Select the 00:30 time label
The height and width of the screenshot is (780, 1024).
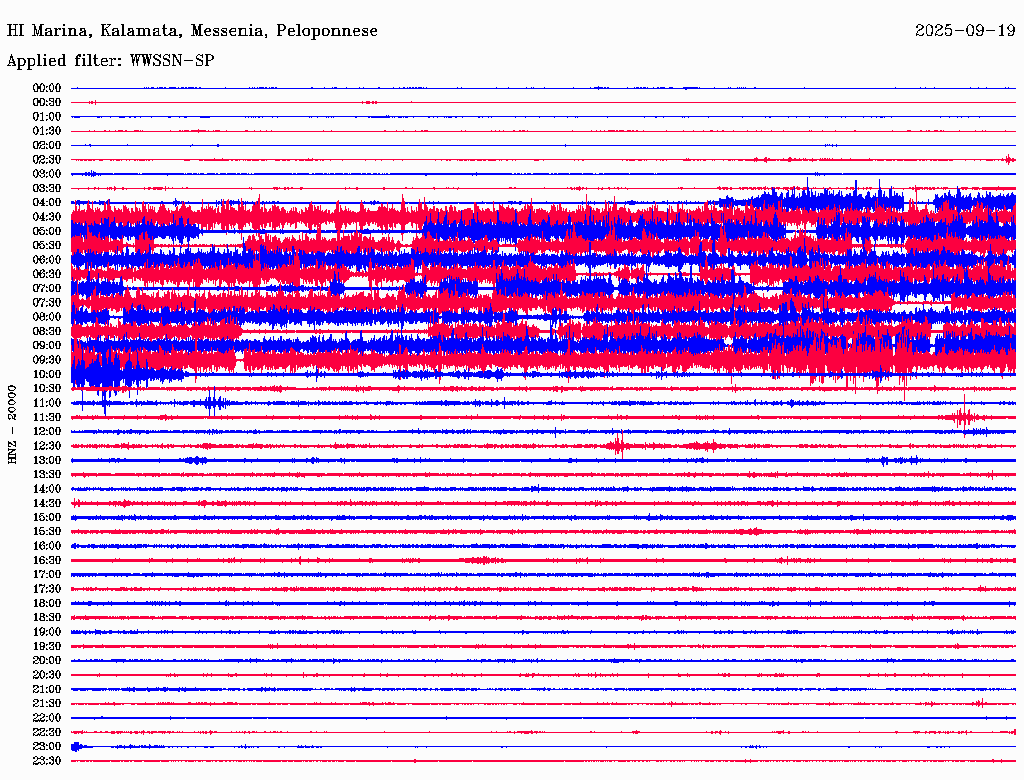(x=47, y=103)
